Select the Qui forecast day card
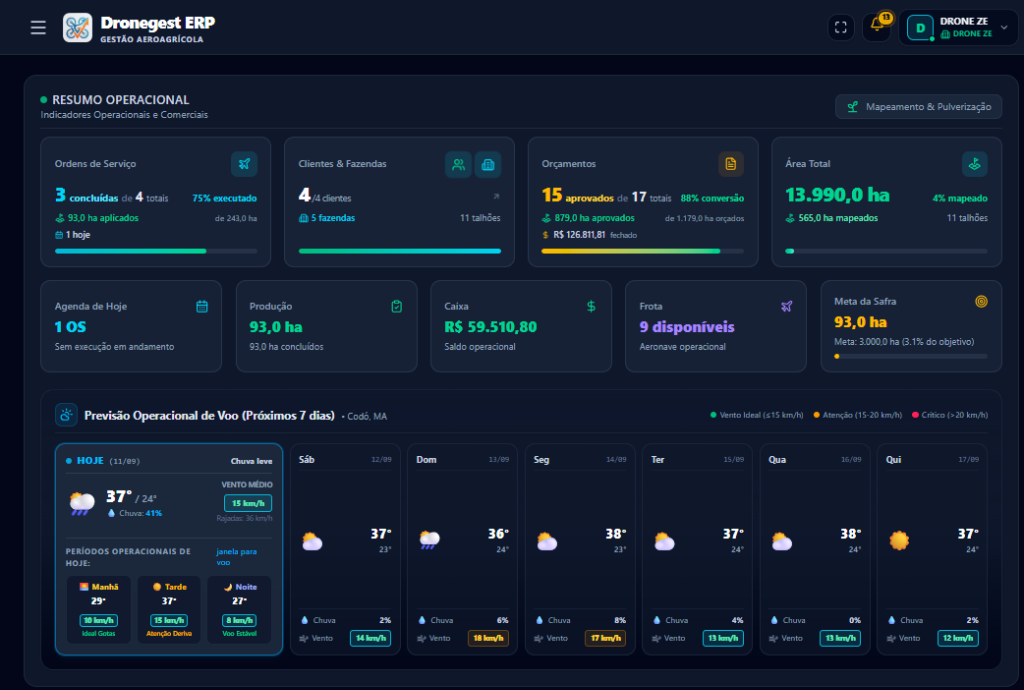 (932, 550)
